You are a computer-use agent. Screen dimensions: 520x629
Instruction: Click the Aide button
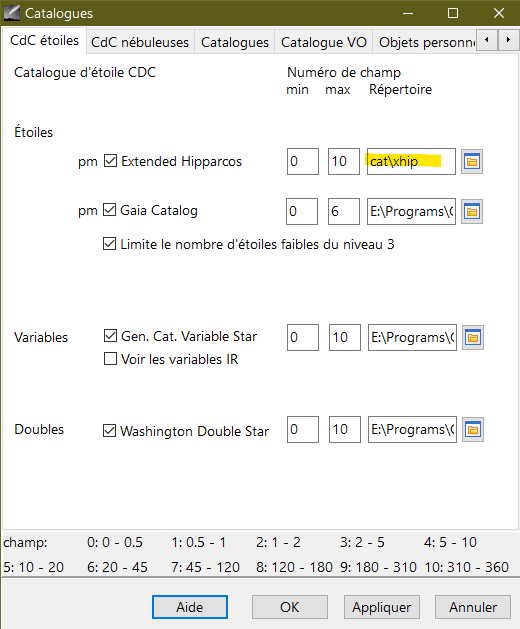(x=190, y=607)
